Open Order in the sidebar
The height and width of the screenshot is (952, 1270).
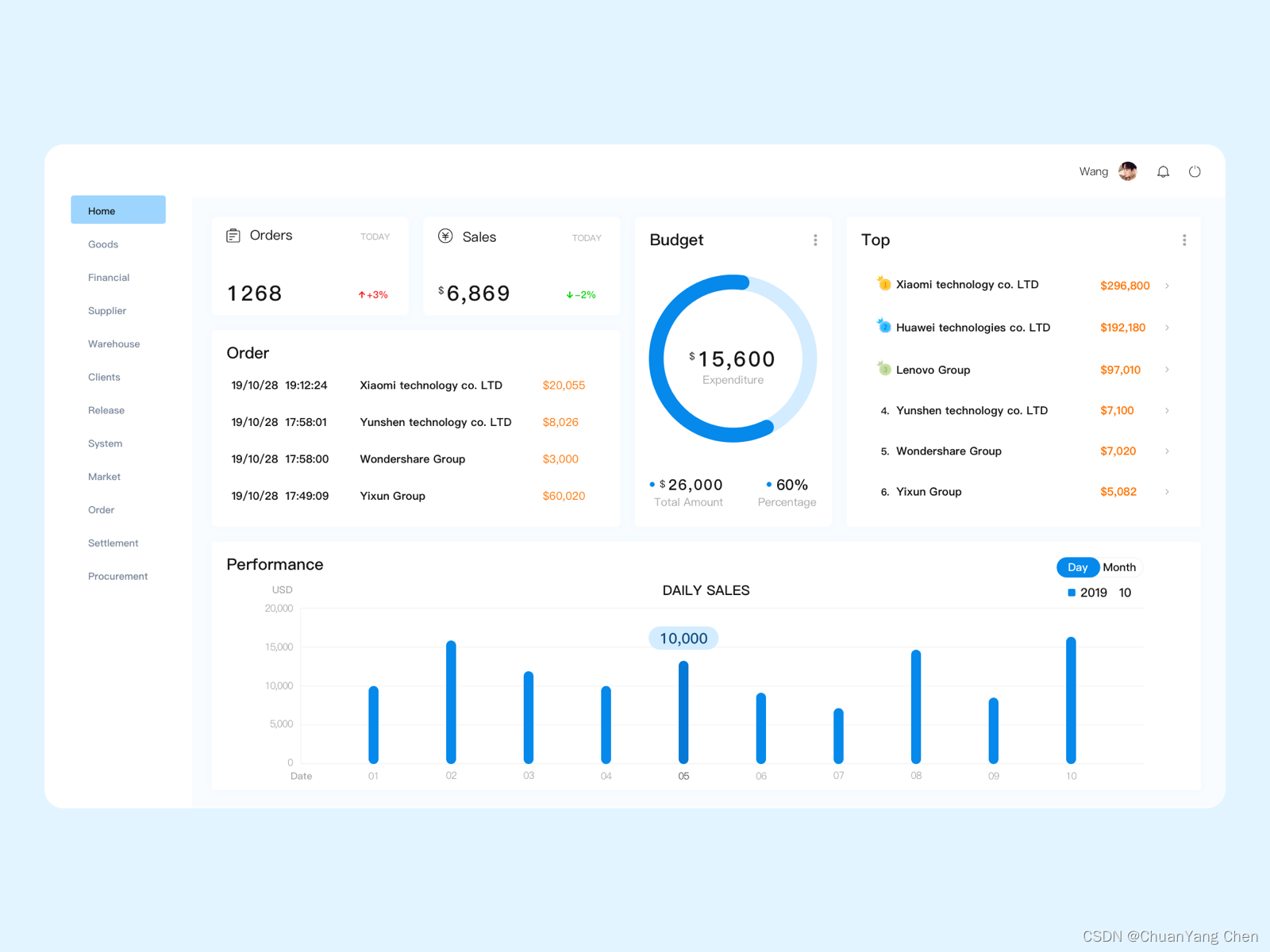click(x=102, y=510)
